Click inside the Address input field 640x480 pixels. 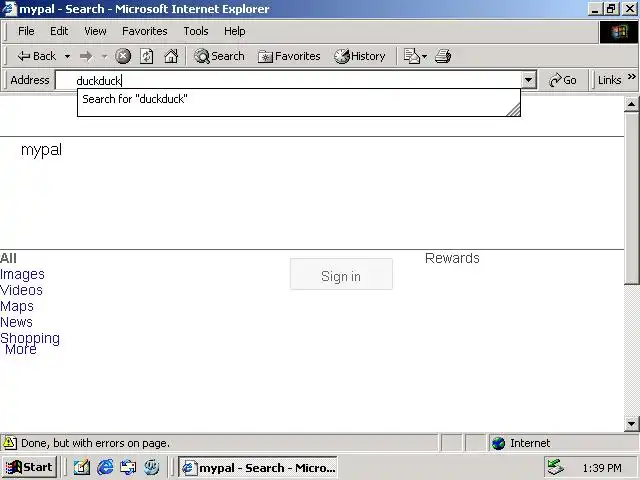pos(288,80)
